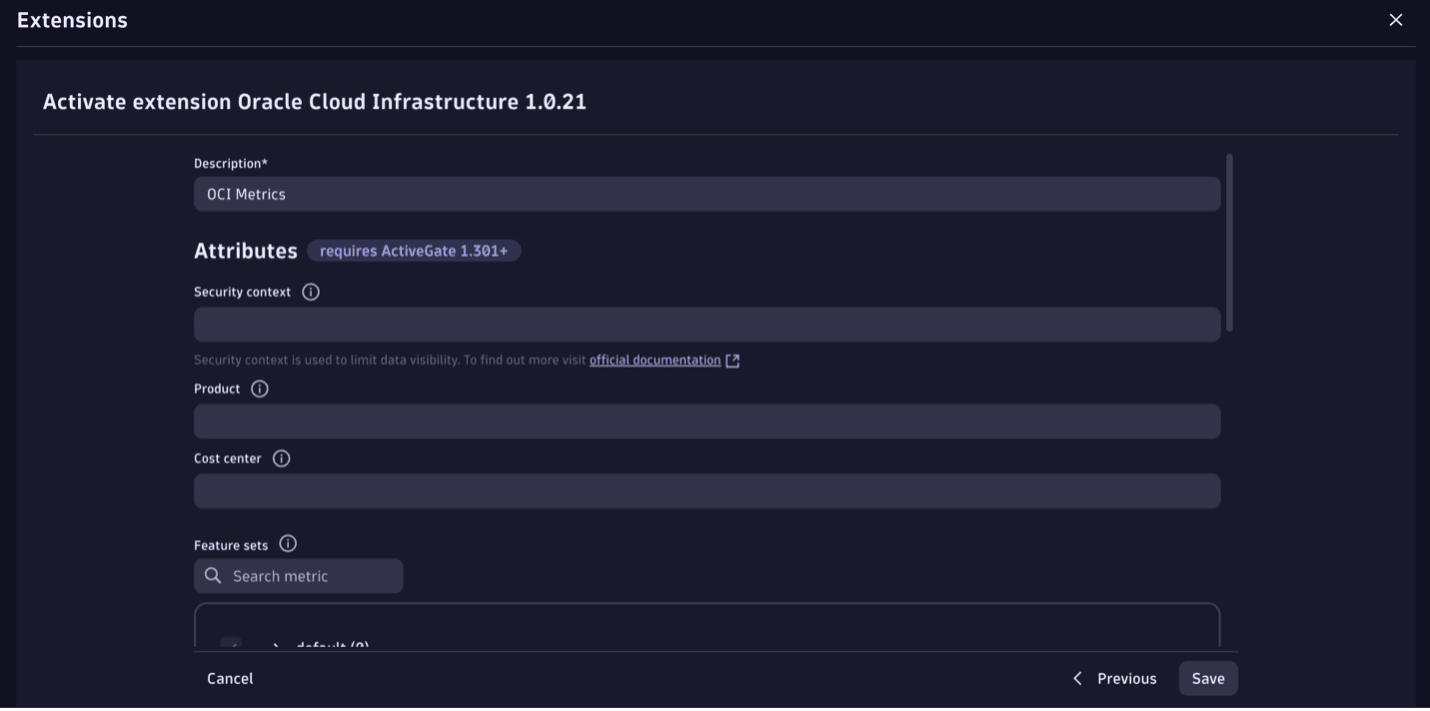Cancel the extension activation
Screen dimensions: 1430x711
tap(230, 678)
